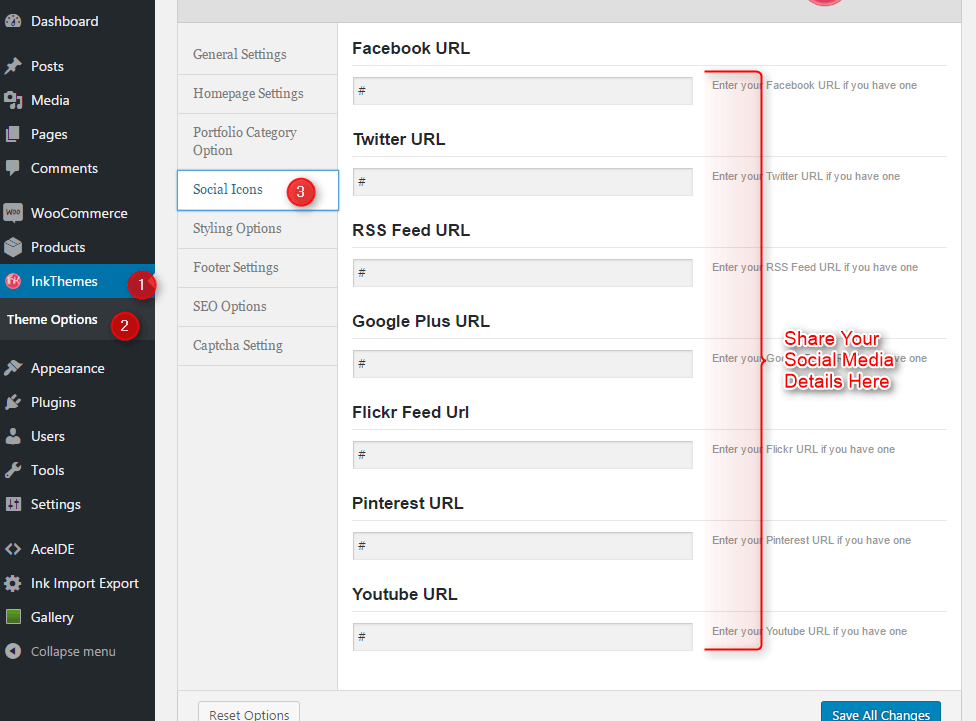Click the 'Pinterest URL' heading text
The image size is (976, 721).
[408, 503]
